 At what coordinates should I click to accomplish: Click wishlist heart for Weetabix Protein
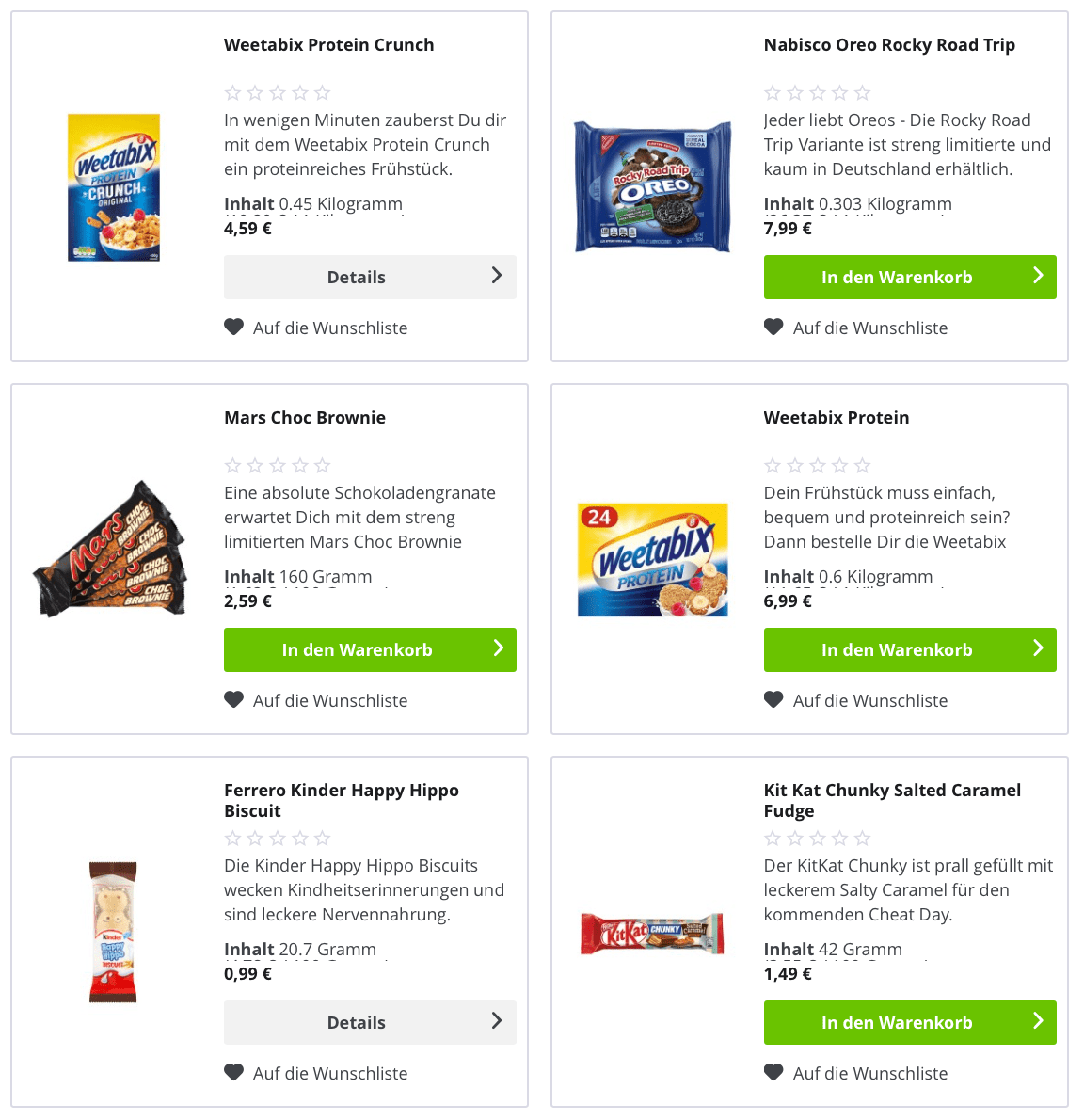coord(773,699)
